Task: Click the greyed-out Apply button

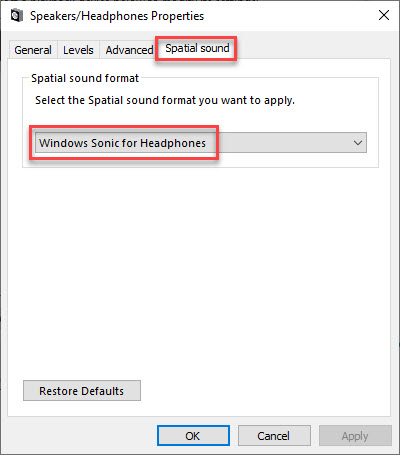Action: click(x=355, y=436)
